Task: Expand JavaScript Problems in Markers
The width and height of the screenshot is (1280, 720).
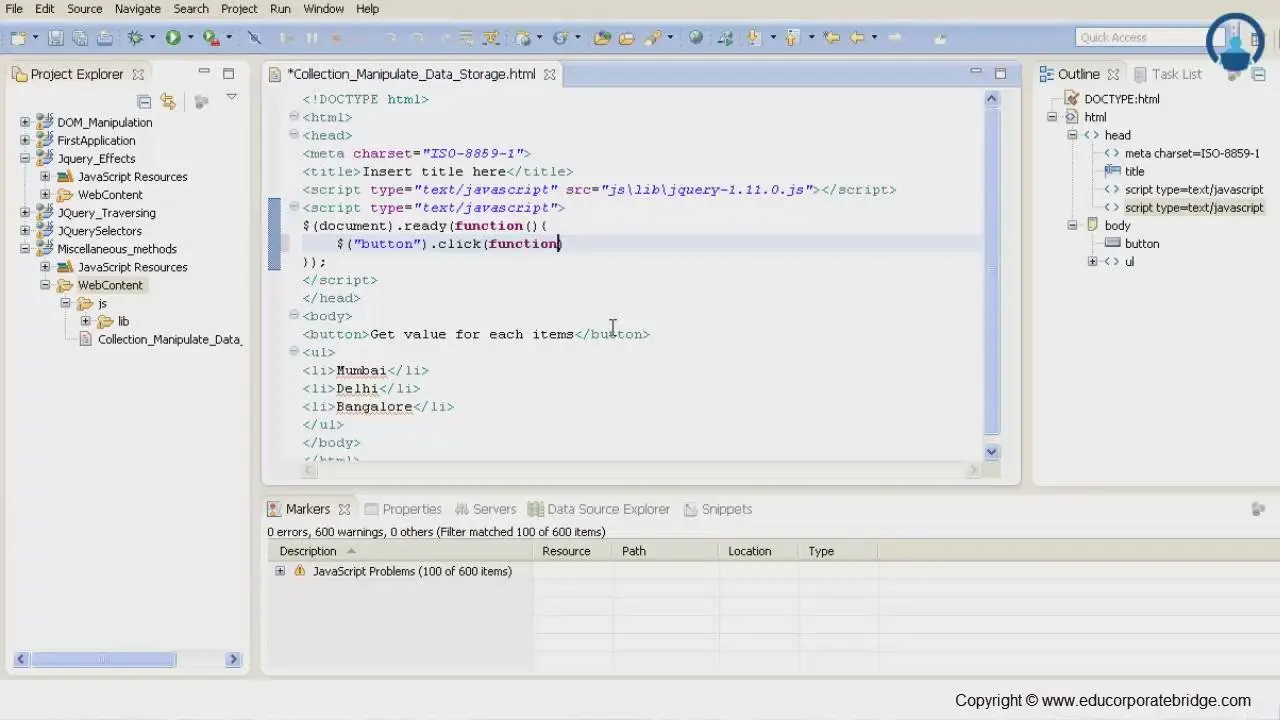Action: pos(280,571)
